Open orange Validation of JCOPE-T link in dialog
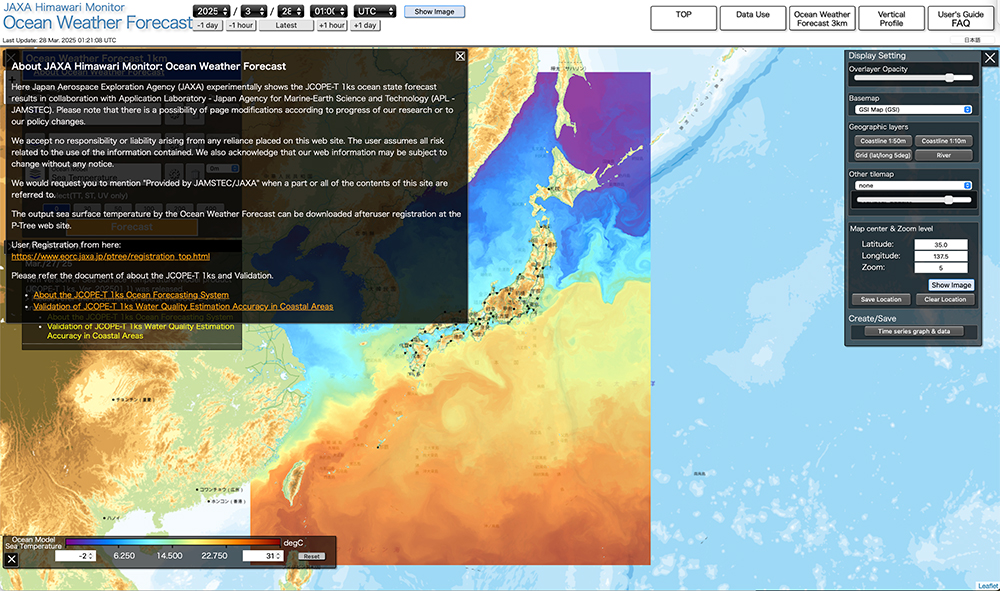 (x=183, y=306)
